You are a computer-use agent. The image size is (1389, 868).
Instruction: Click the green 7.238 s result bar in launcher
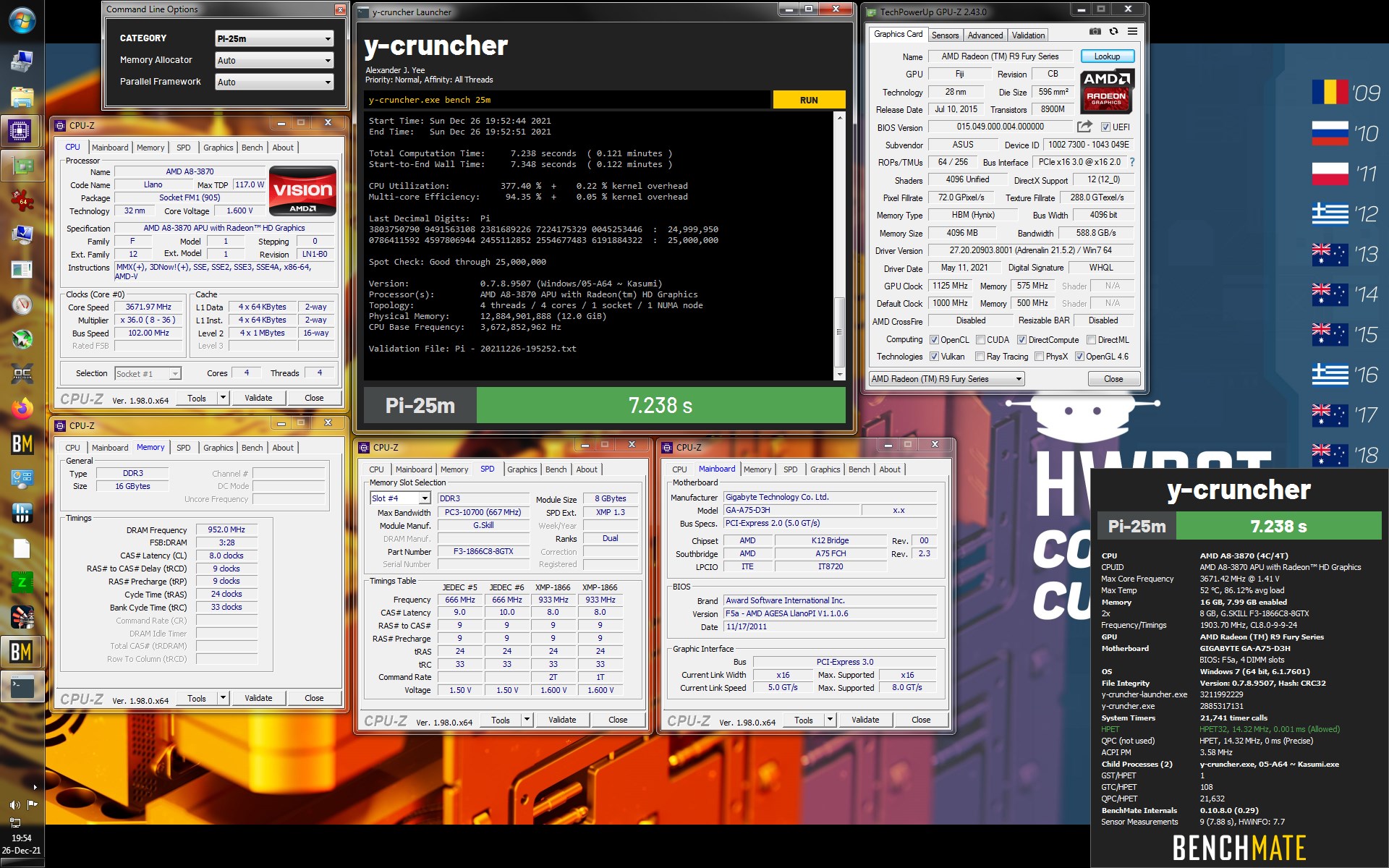(x=660, y=405)
